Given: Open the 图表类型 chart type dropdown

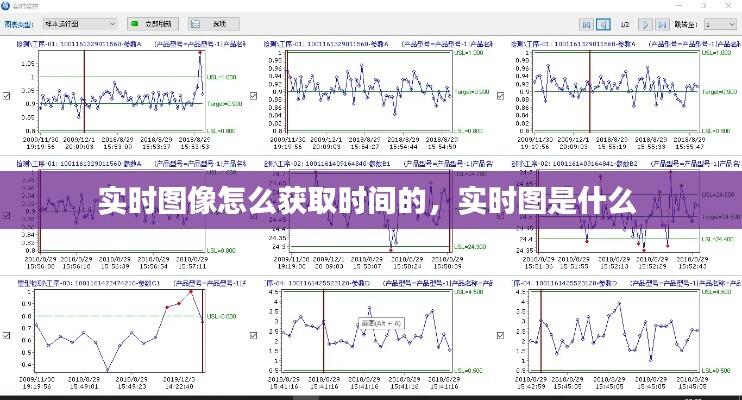Looking at the screenshot, I should pyautogui.click(x=82, y=23).
